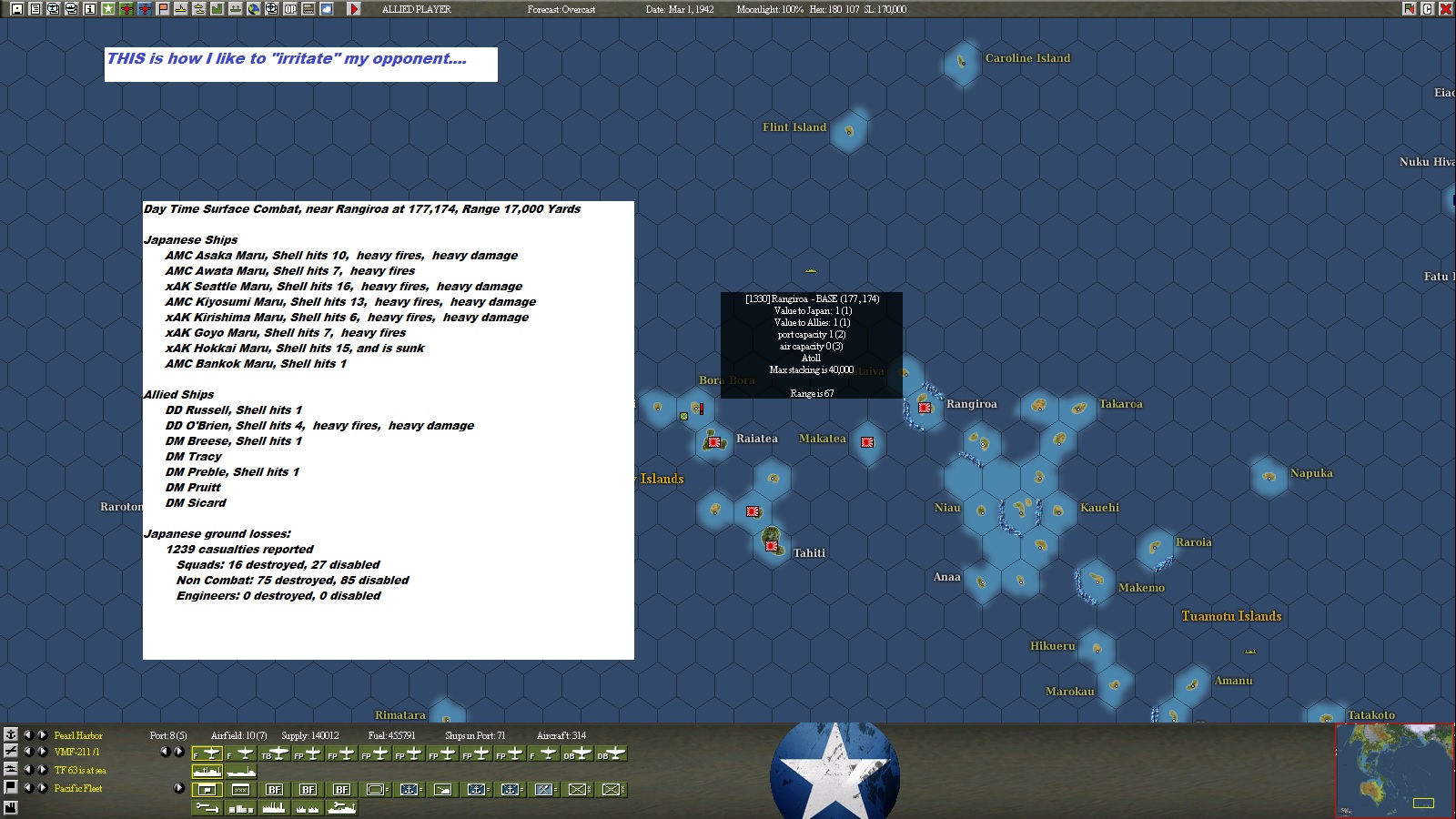Go to next base after Pearl Harbor
The width and height of the screenshot is (1456, 819).
coord(42,734)
